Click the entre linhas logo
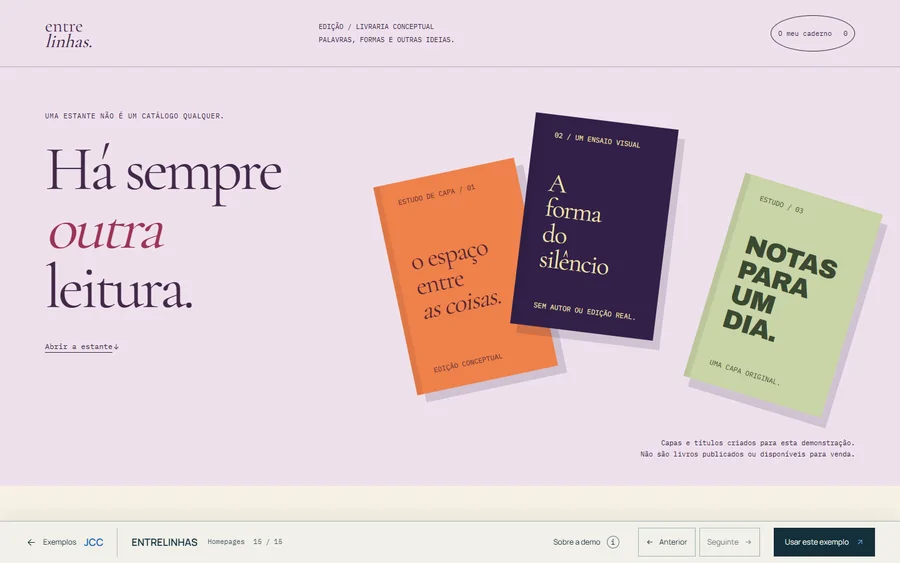Image resolution: width=900 pixels, height=563 pixels. [68, 34]
